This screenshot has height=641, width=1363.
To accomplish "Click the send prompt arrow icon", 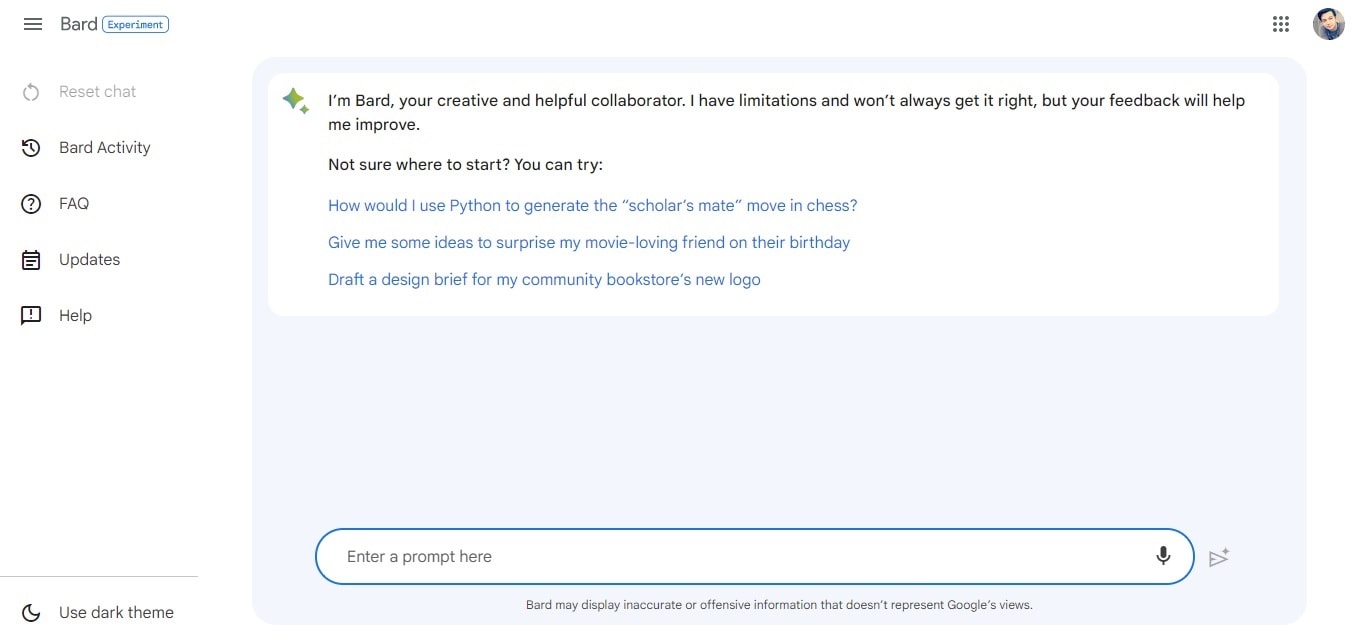I will 1218,557.
